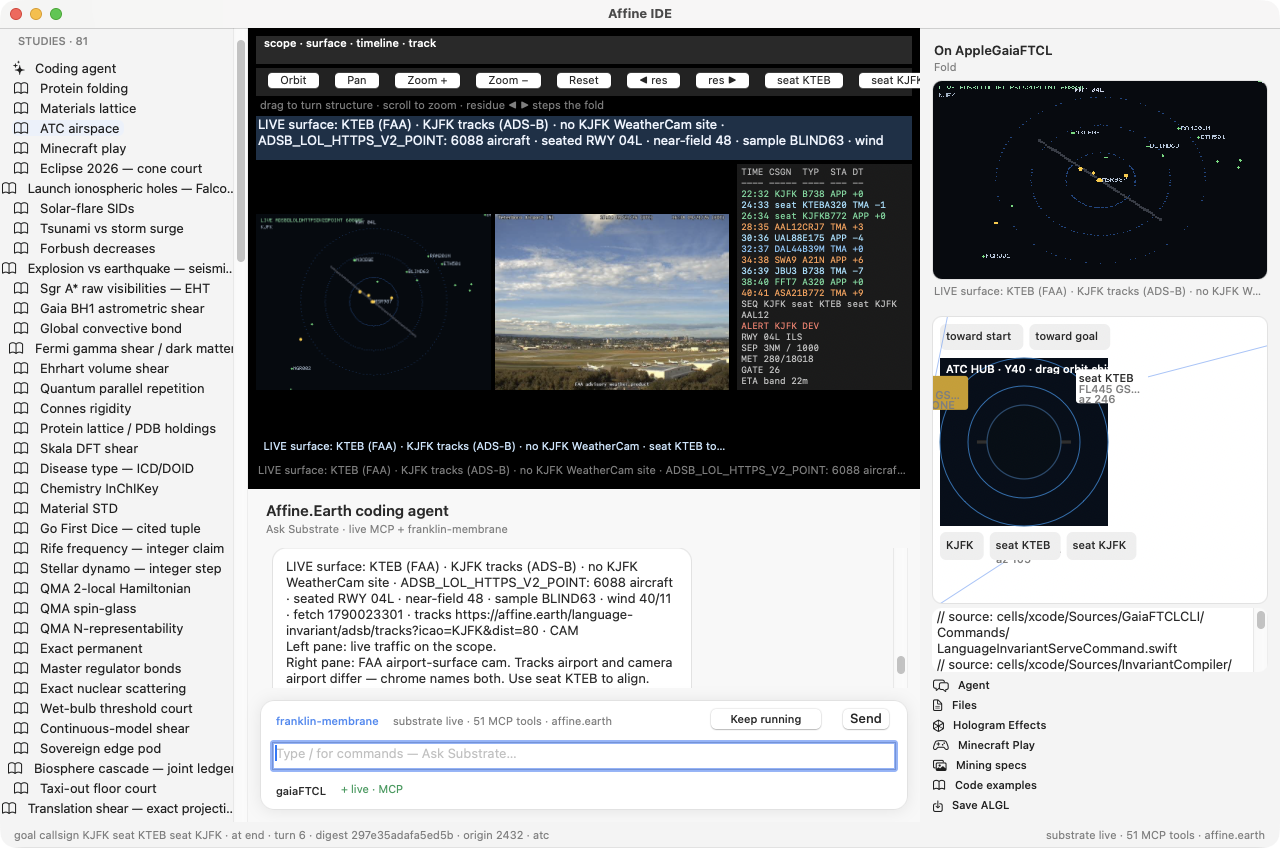The width and height of the screenshot is (1280, 848).
Task: Click the standalone KJFK chip under ATC HUB
Action: pos(960,545)
